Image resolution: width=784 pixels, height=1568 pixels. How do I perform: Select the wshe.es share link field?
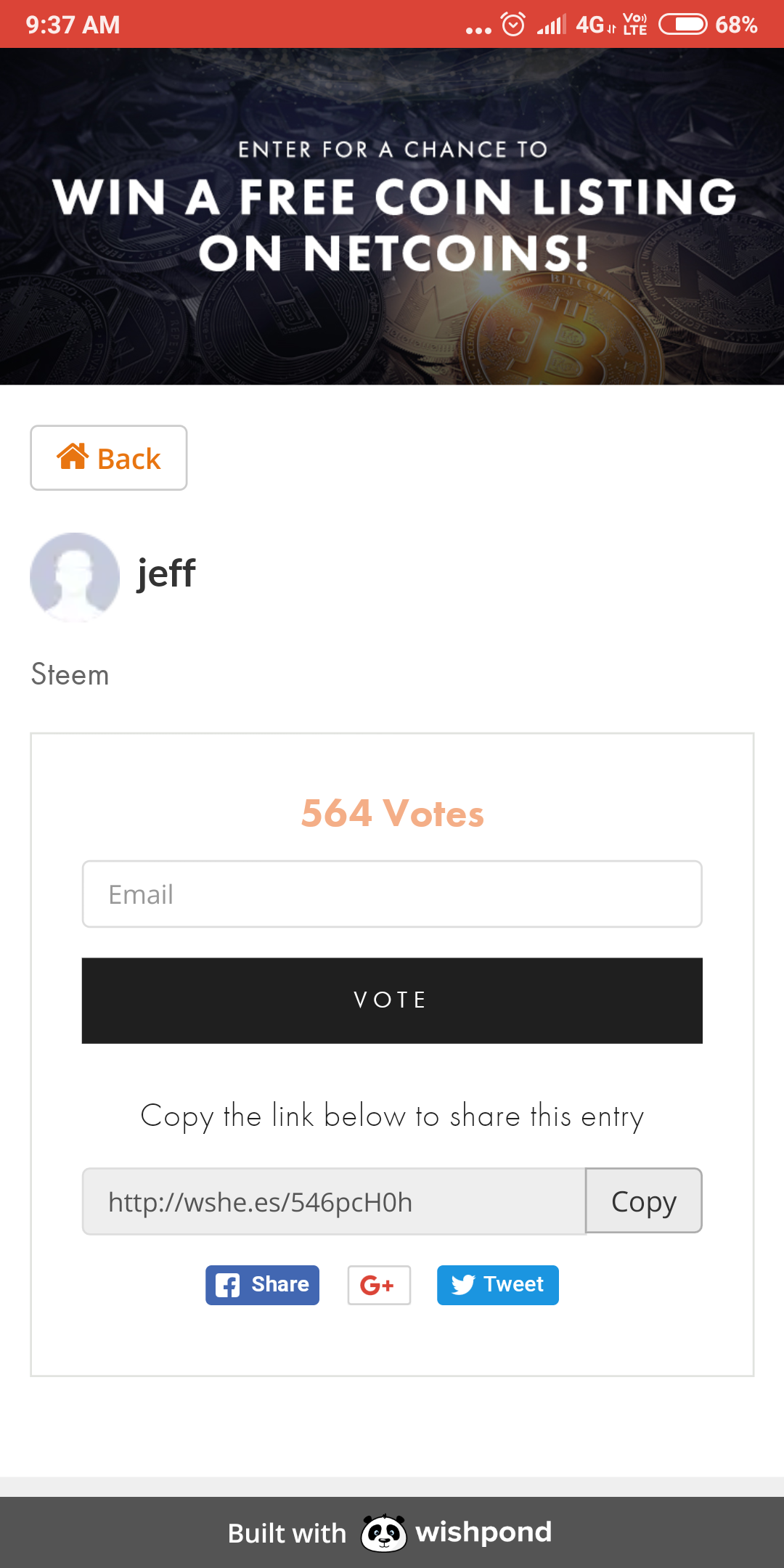[334, 1202]
